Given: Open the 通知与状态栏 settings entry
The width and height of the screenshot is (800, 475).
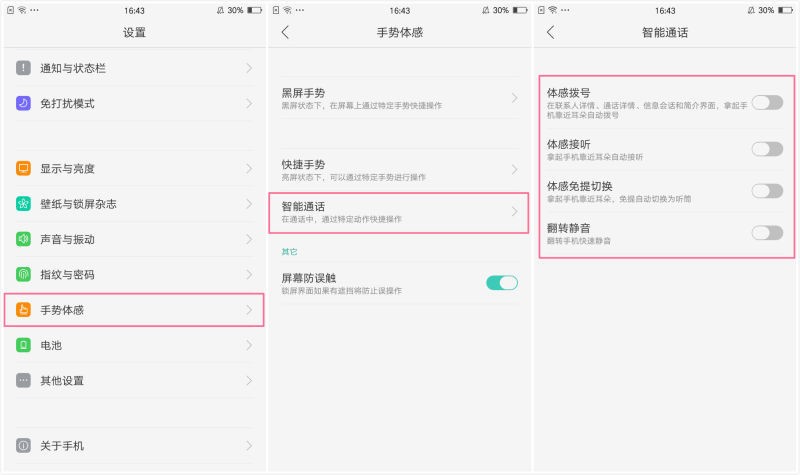Looking at the screenshot, I should (134, 68).
